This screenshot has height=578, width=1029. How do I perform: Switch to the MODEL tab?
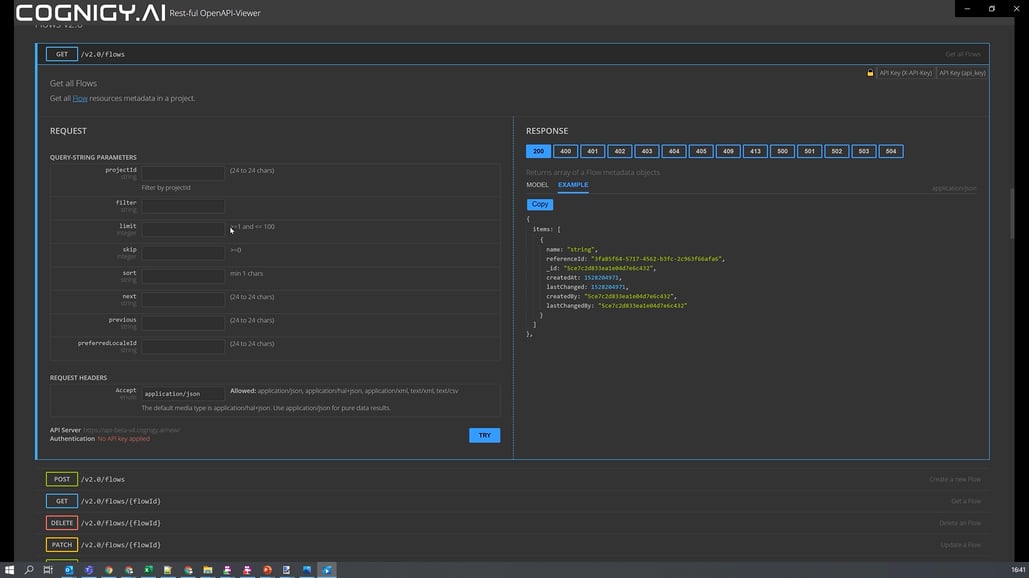click(537, 185)
